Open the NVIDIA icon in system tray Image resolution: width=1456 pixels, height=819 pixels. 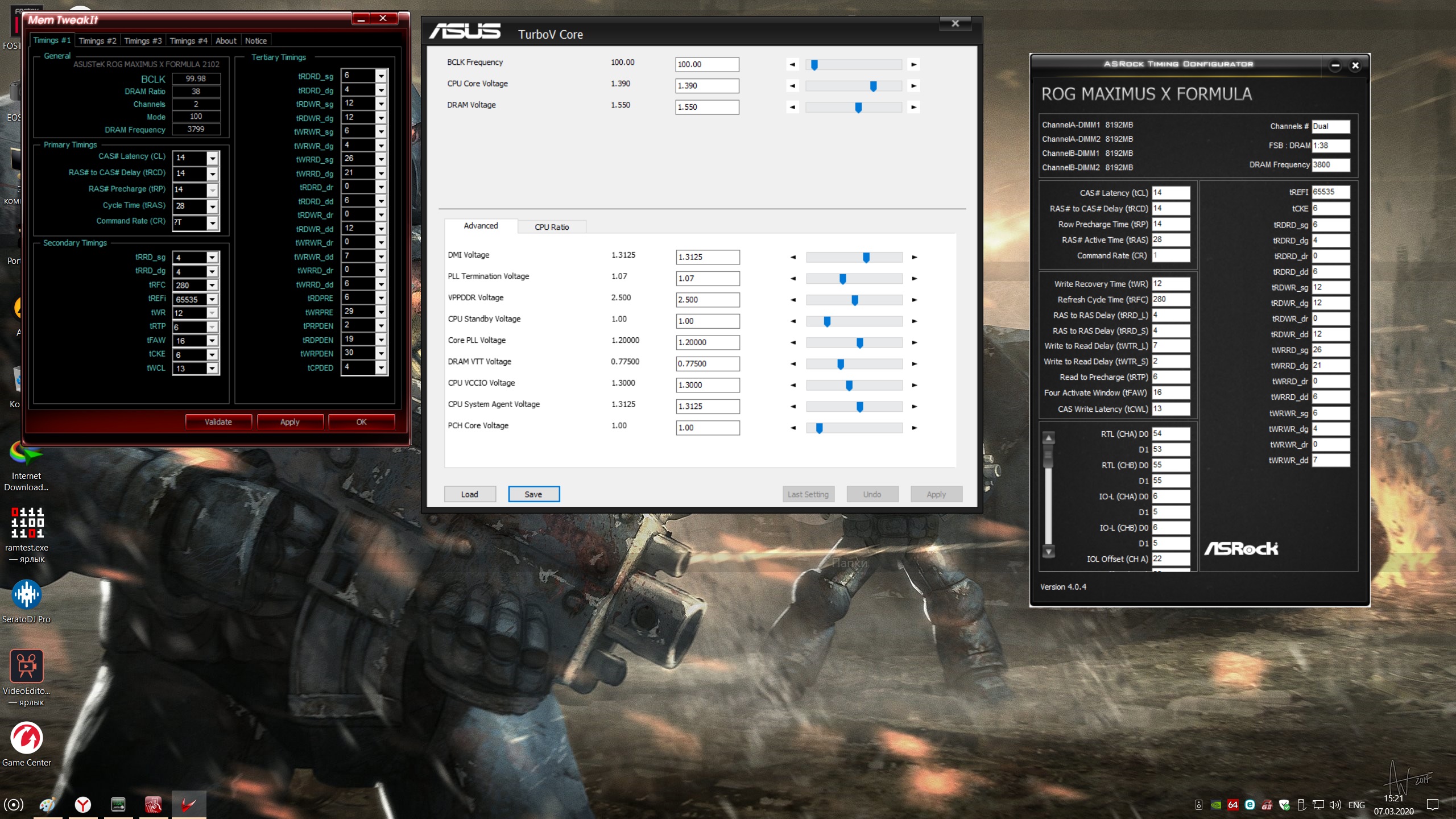click(1215, 805)
